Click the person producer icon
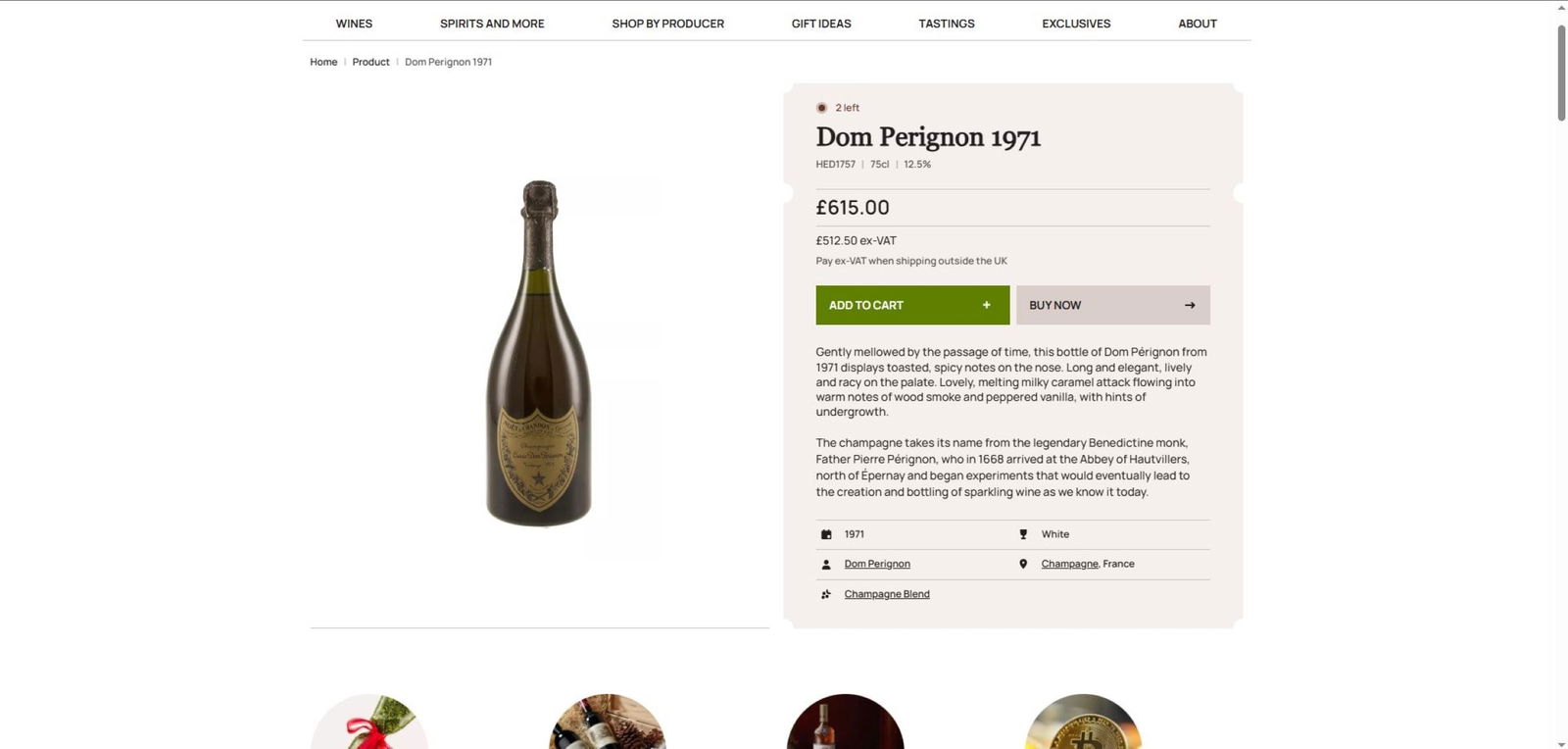 point(826,564)
